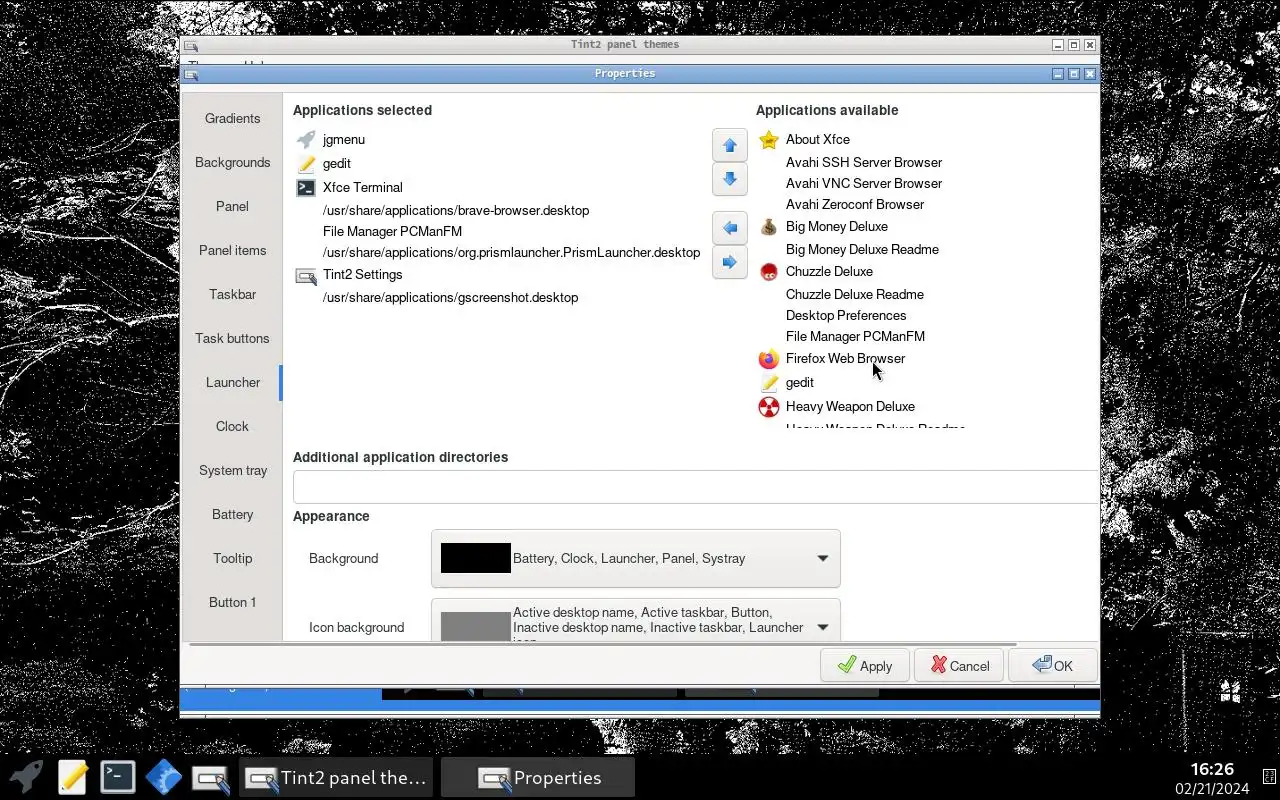Click the gray Icon background swatch
This screenshot has width=1280, height=800.
476,627
